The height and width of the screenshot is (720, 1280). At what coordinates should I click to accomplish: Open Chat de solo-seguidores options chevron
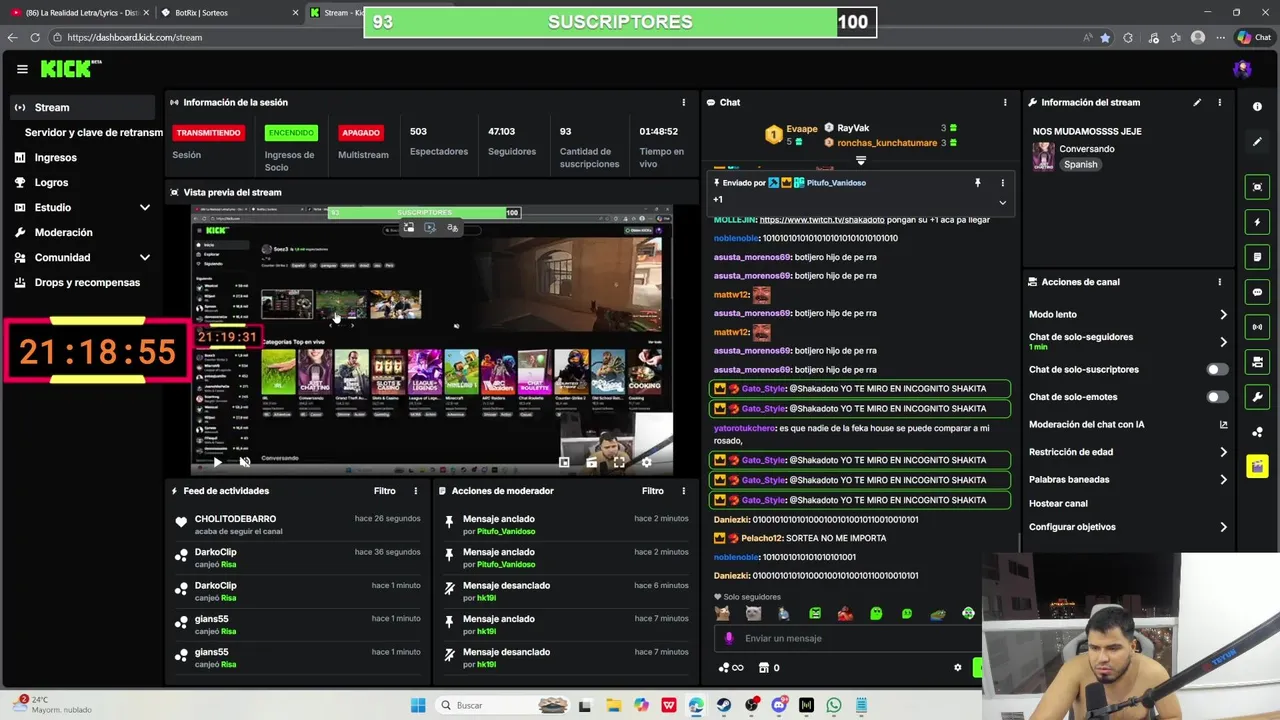pyautogui.click(x=1223, y=342)
